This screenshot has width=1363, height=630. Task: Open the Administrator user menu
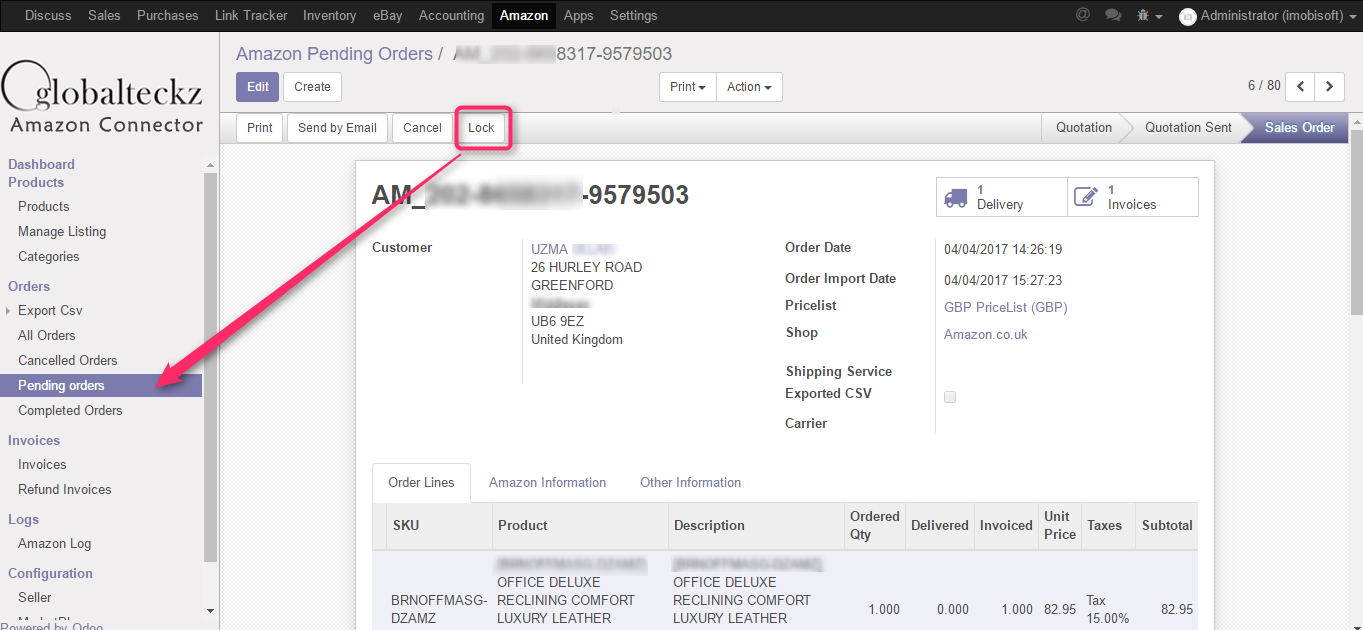[x=1268, y=16]
